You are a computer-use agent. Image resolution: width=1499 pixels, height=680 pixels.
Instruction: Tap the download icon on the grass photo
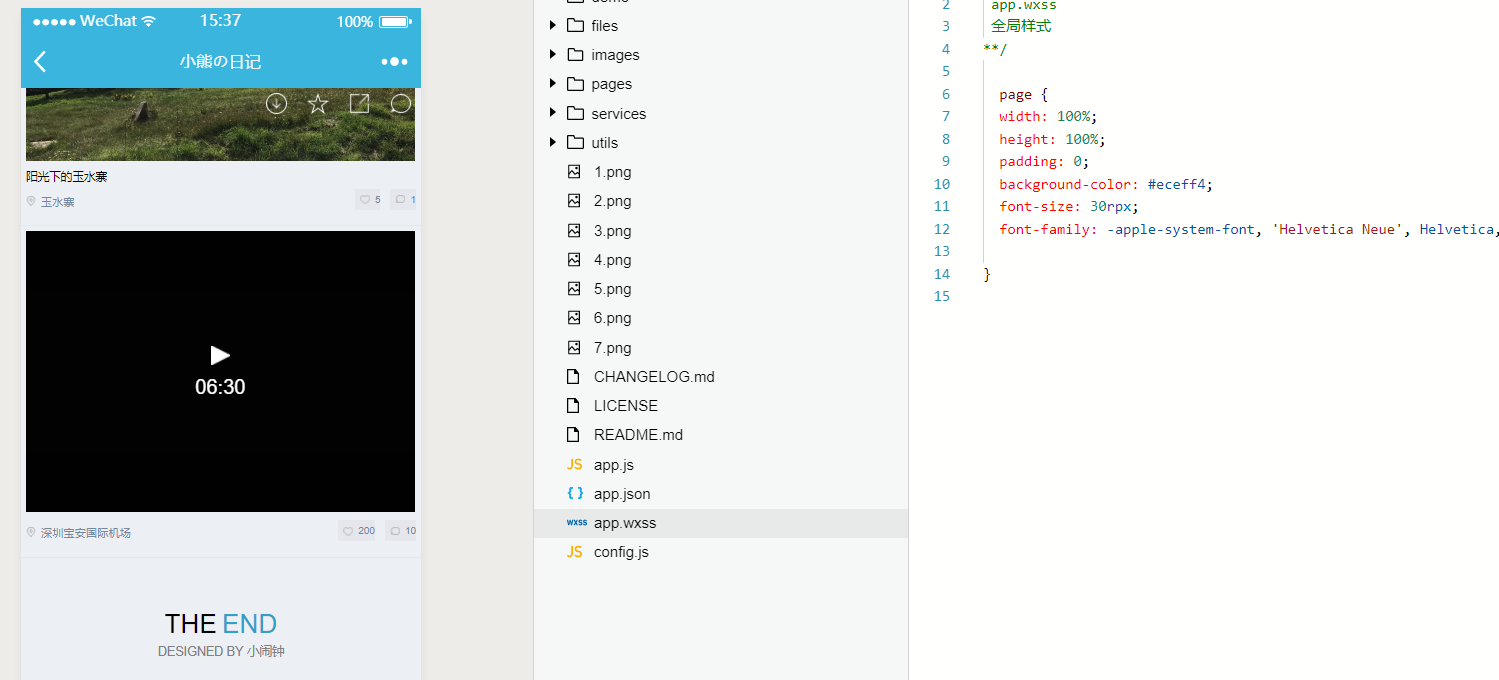click(276, 103)
